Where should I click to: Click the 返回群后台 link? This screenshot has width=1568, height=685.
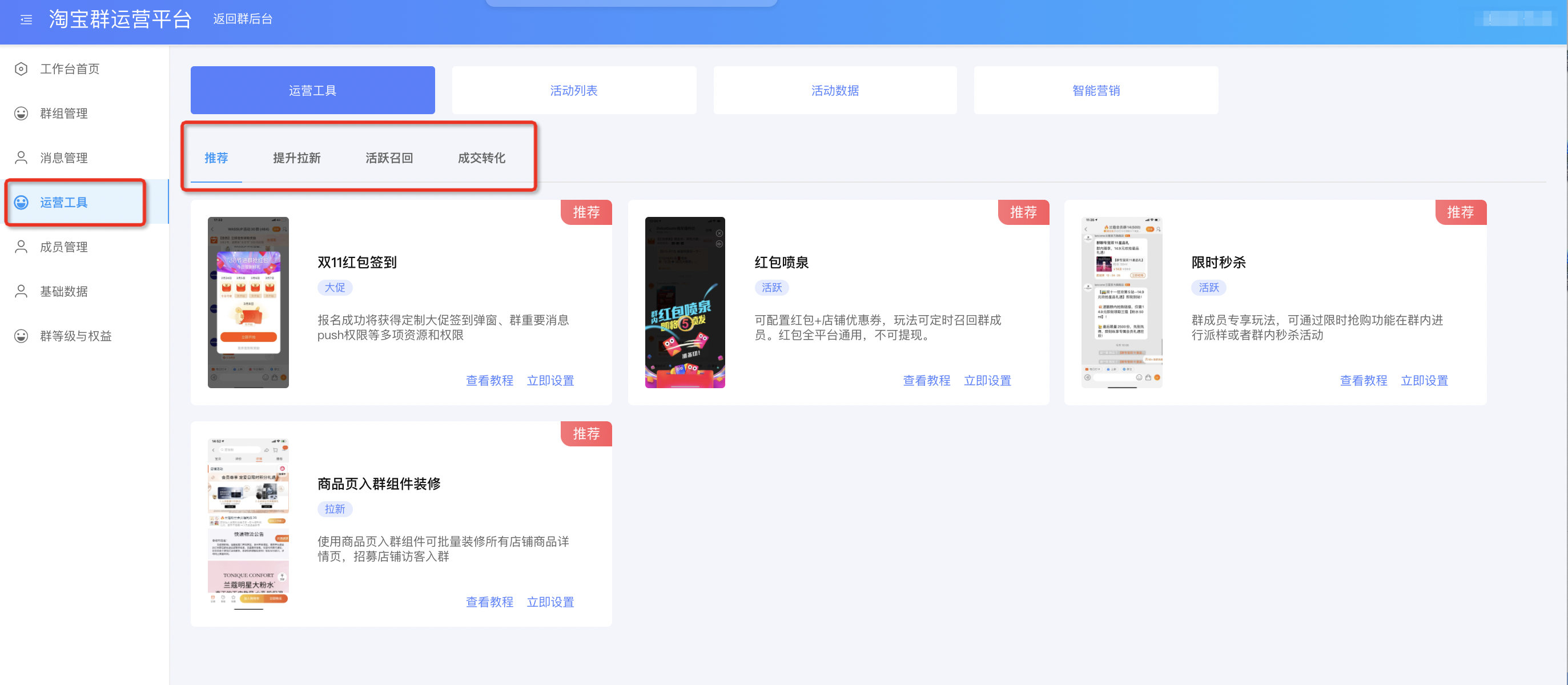point(242,19)
